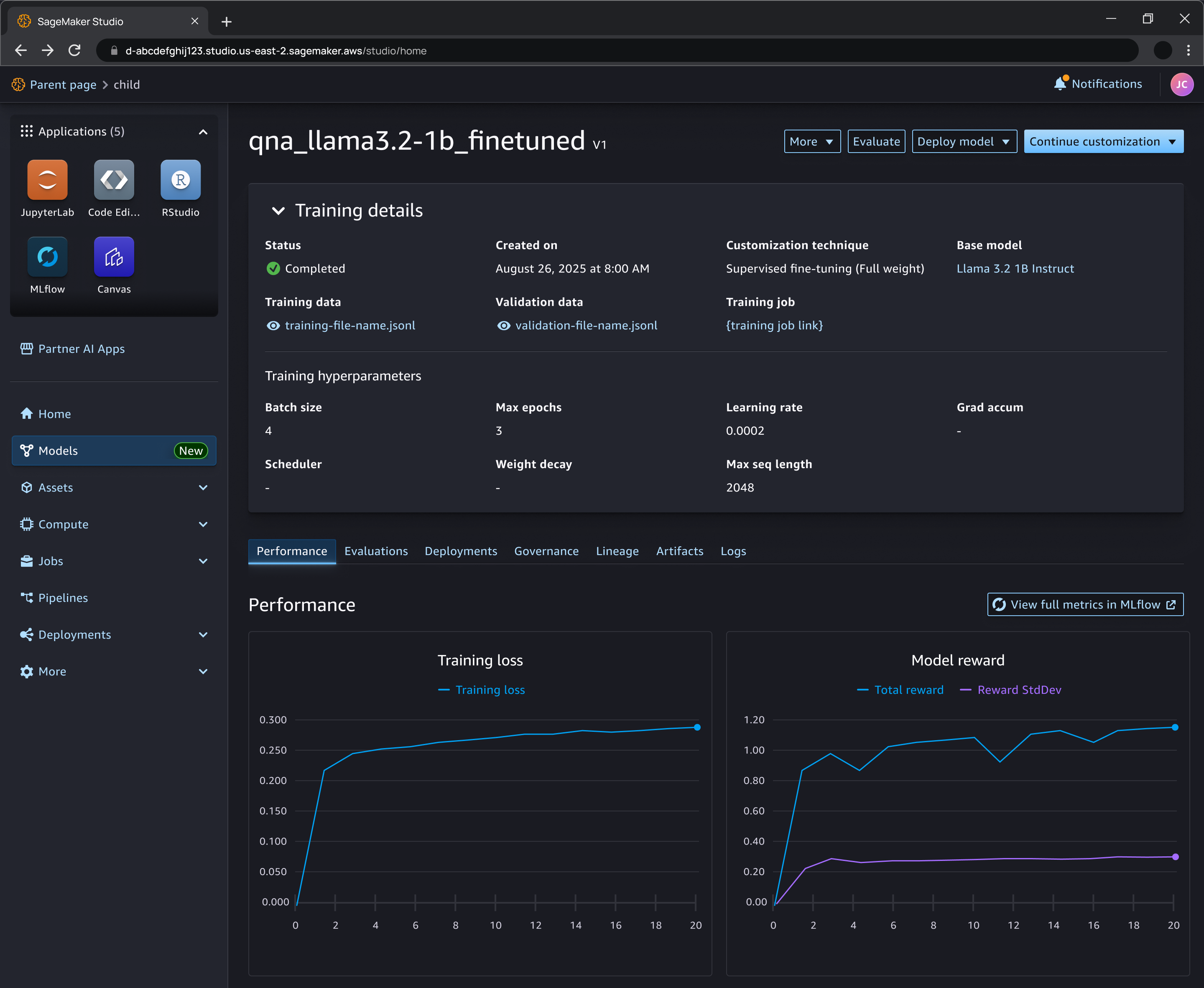
Task: Preview training-file-name.jsonl via eye icon
Action: point(273,326)
